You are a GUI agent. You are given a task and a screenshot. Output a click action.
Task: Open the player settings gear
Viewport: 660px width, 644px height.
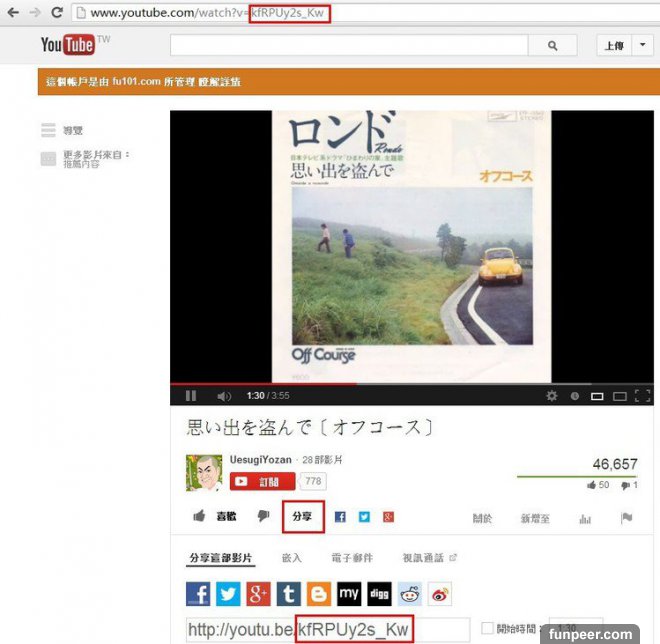coord(551,396)
